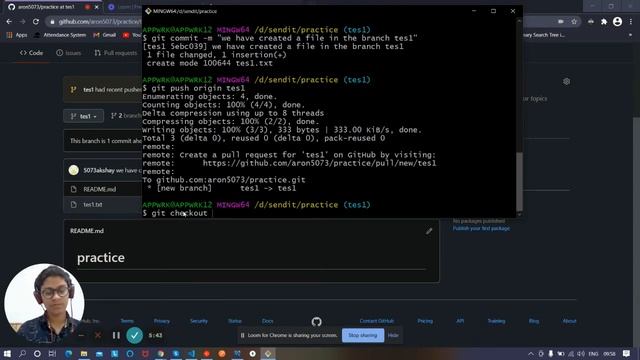Open the tes1 branch selector dropdown

tap(84, 116)
